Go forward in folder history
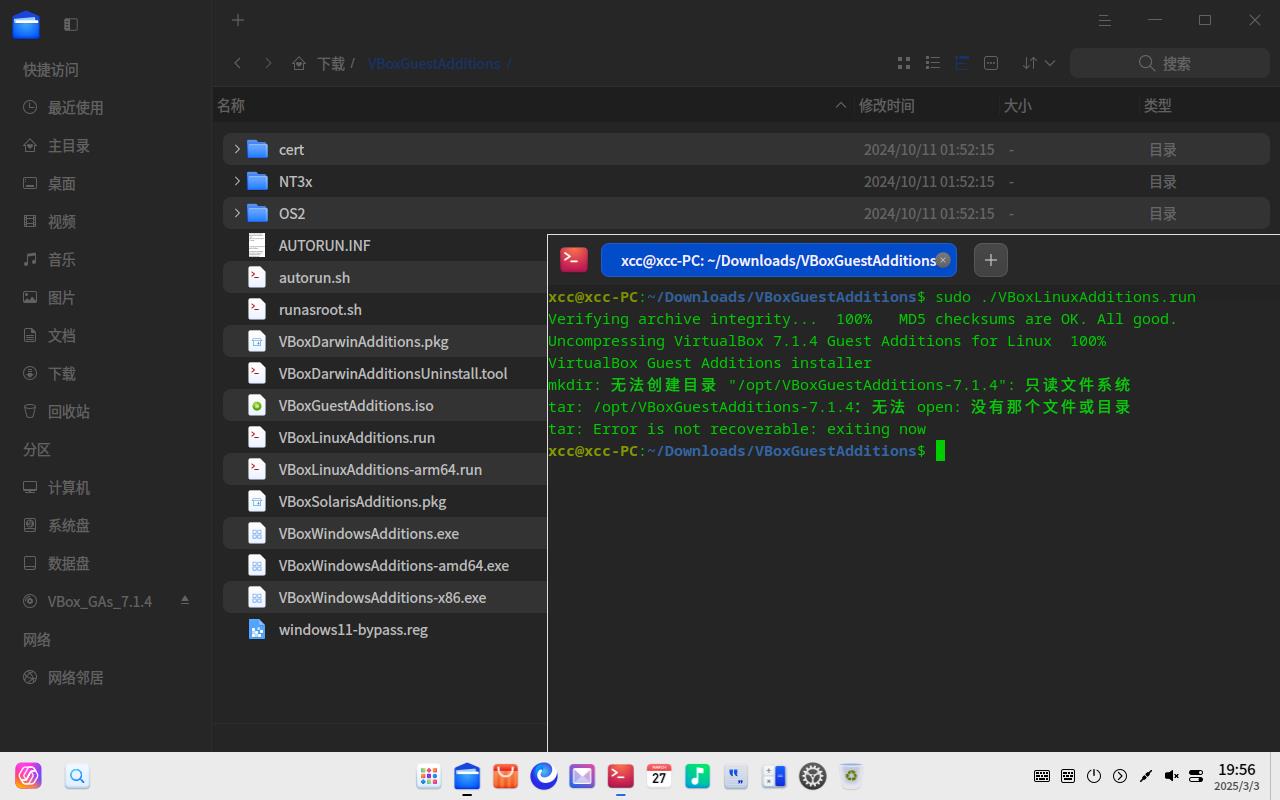Image resolution: width=1280 pixels, height=800 pixels. (268, 63)
